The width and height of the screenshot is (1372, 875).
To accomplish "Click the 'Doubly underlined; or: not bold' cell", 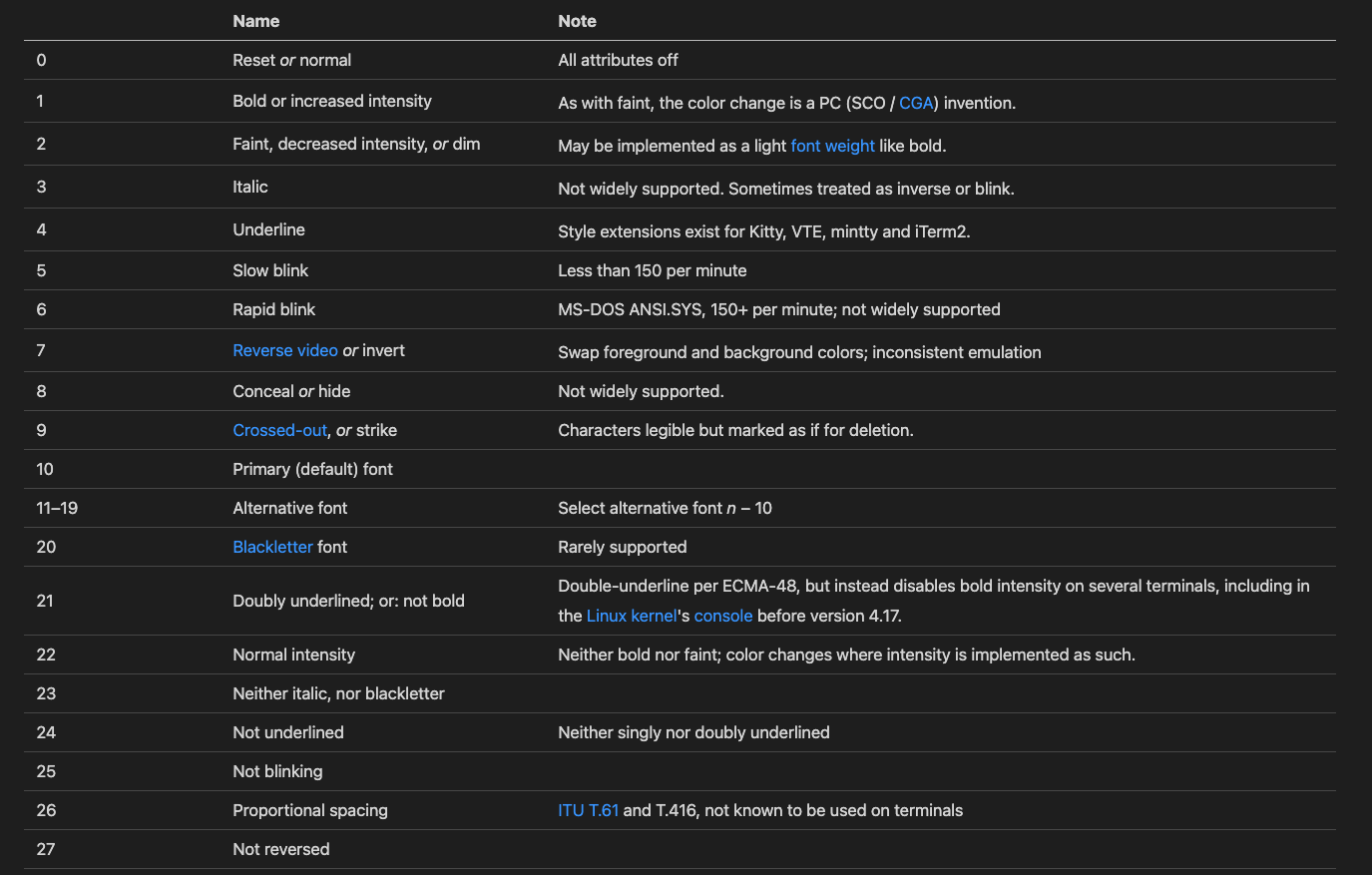I will [348, 601].
